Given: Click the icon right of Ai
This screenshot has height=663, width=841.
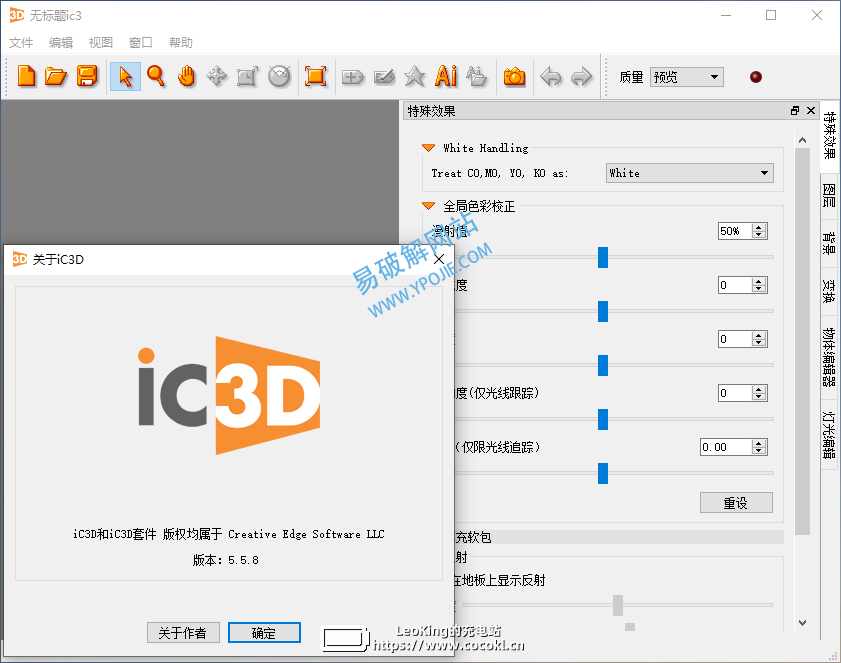Looking at the screenshot, I should coord(476,76).
